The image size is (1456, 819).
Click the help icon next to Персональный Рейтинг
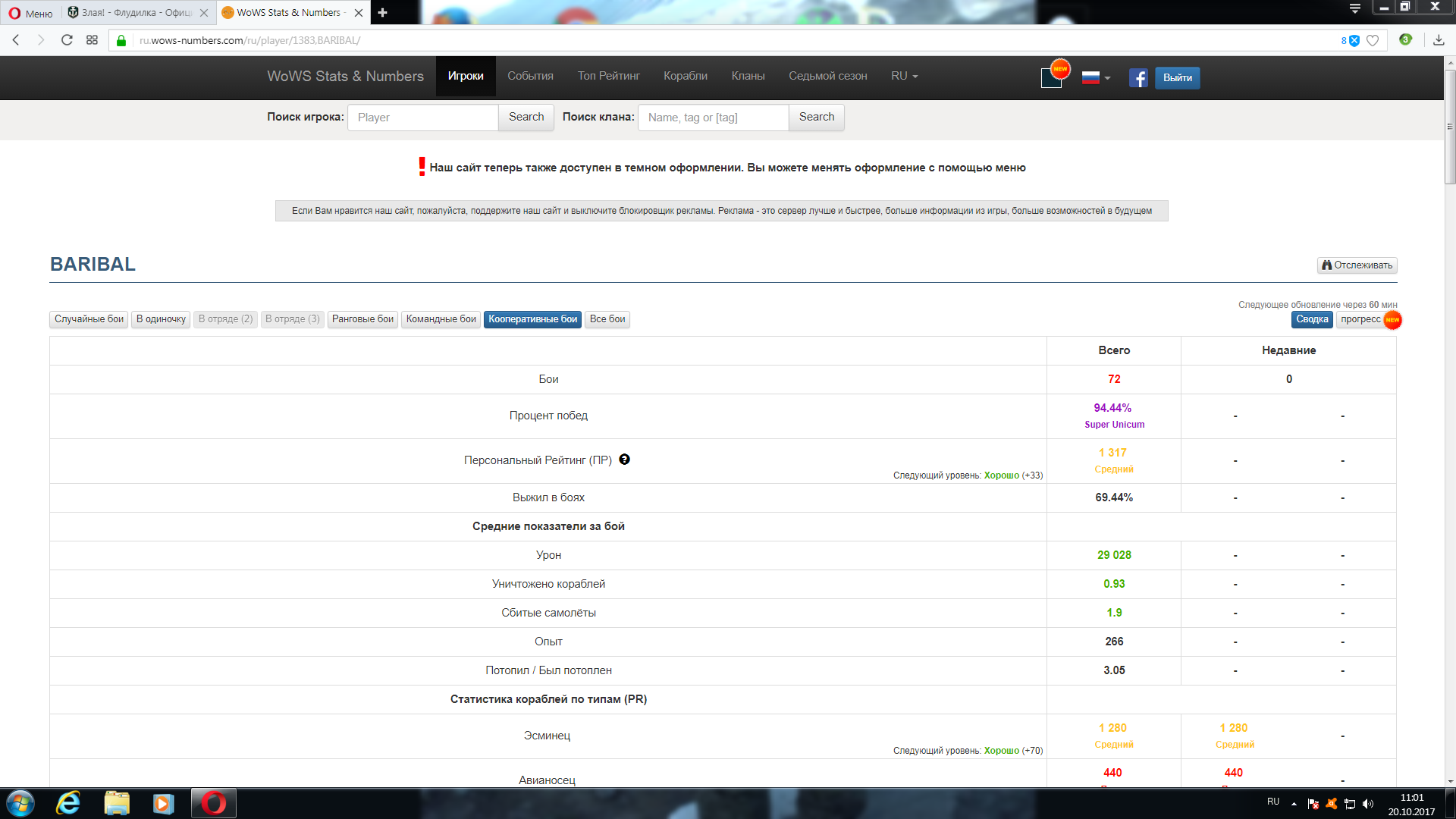tap(624, 460)
